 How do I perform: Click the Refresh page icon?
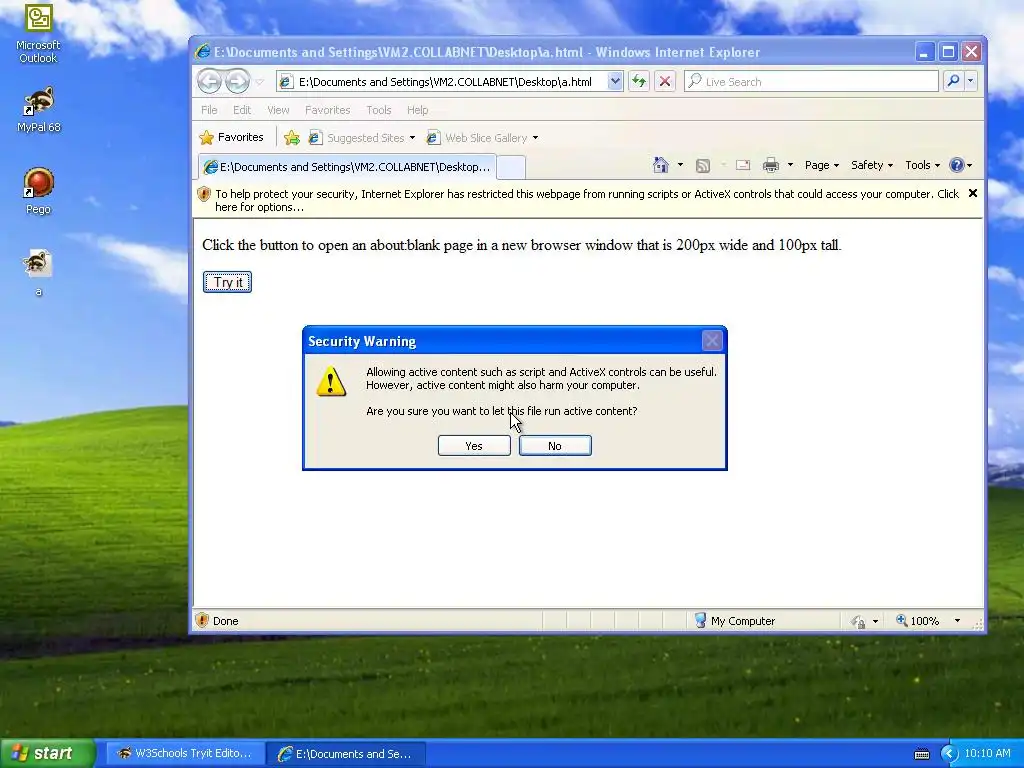click(x=639, y=81)
